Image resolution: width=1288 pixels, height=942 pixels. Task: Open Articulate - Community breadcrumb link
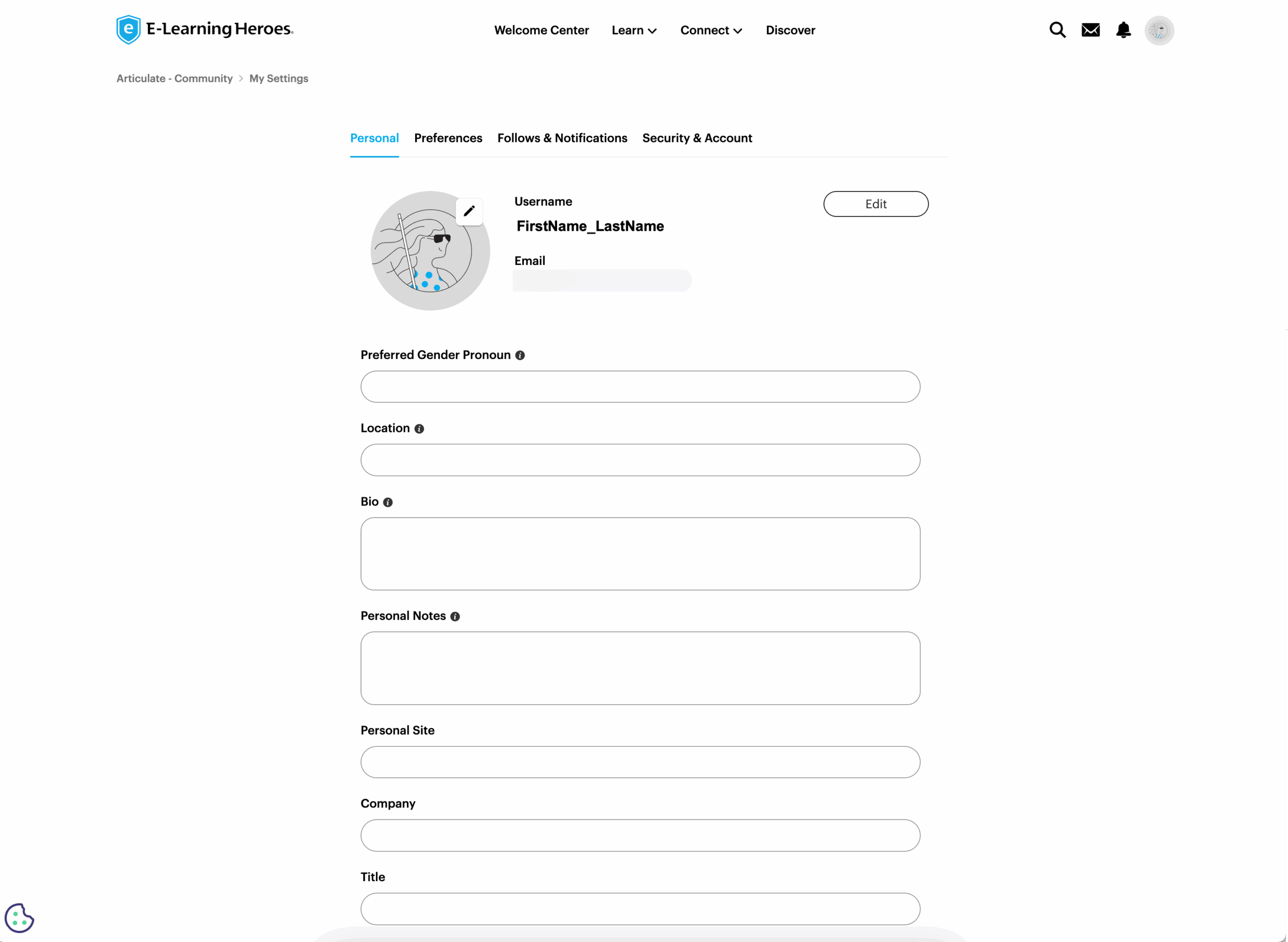point(175,78)
